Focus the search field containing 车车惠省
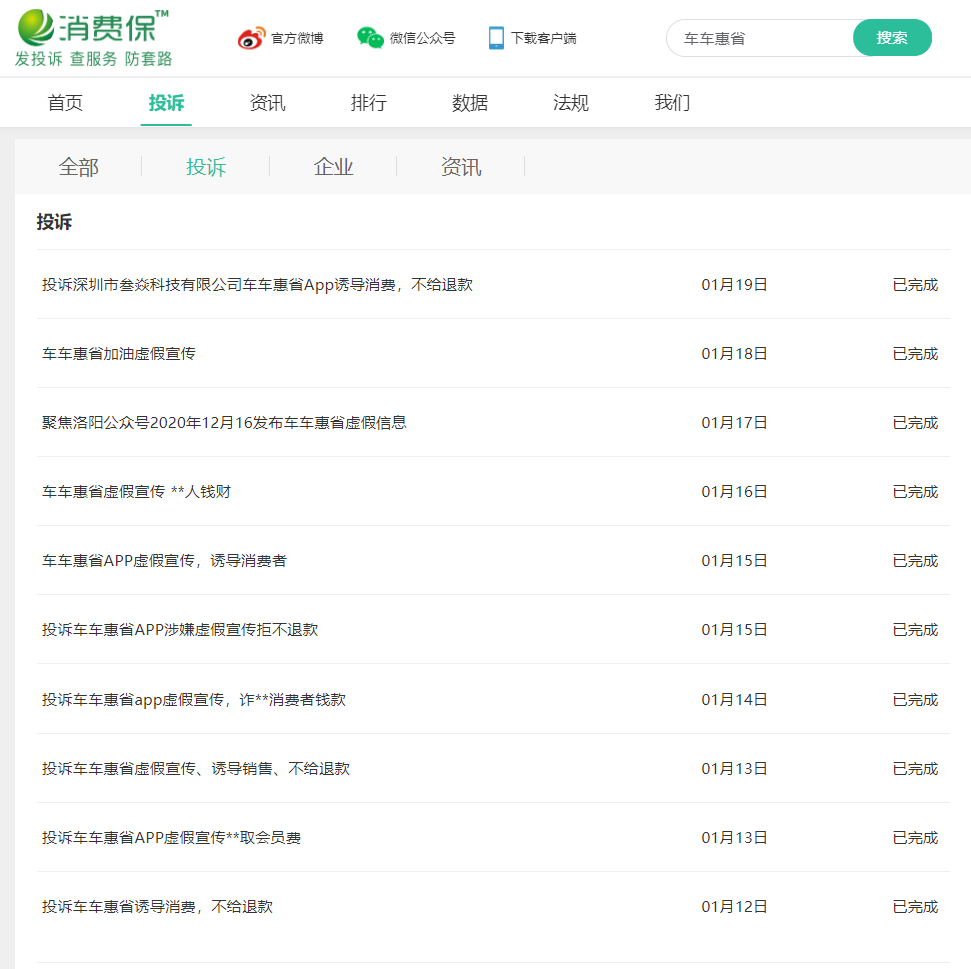Viewport: 971px width, 969px height. 760,38
